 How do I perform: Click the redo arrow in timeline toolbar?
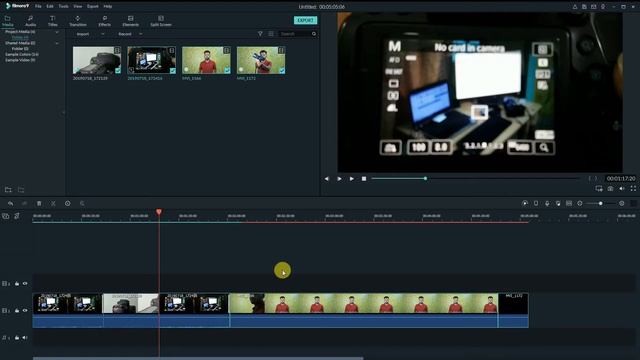pyautogui.click(x=24, y=203)
